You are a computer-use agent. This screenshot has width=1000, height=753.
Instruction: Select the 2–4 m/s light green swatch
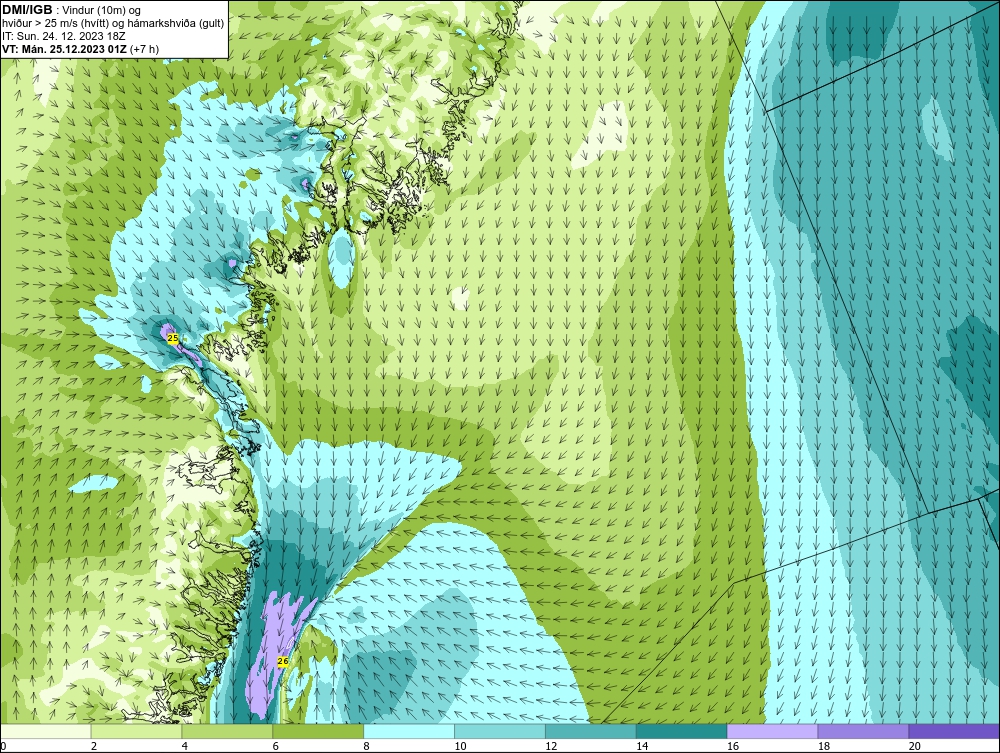tap(136, 731)
